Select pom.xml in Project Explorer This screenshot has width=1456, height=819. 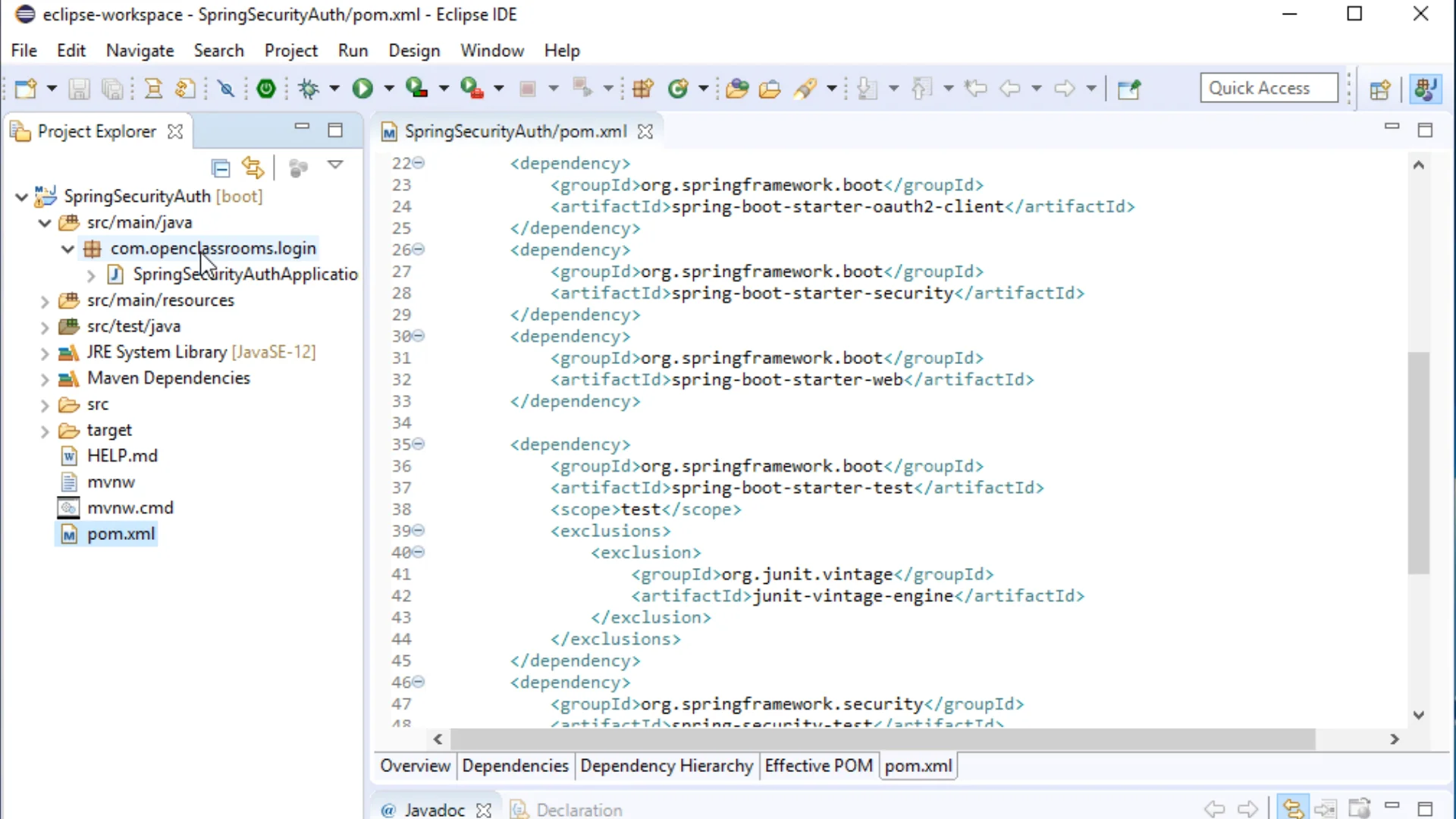[x=121, y=534]
